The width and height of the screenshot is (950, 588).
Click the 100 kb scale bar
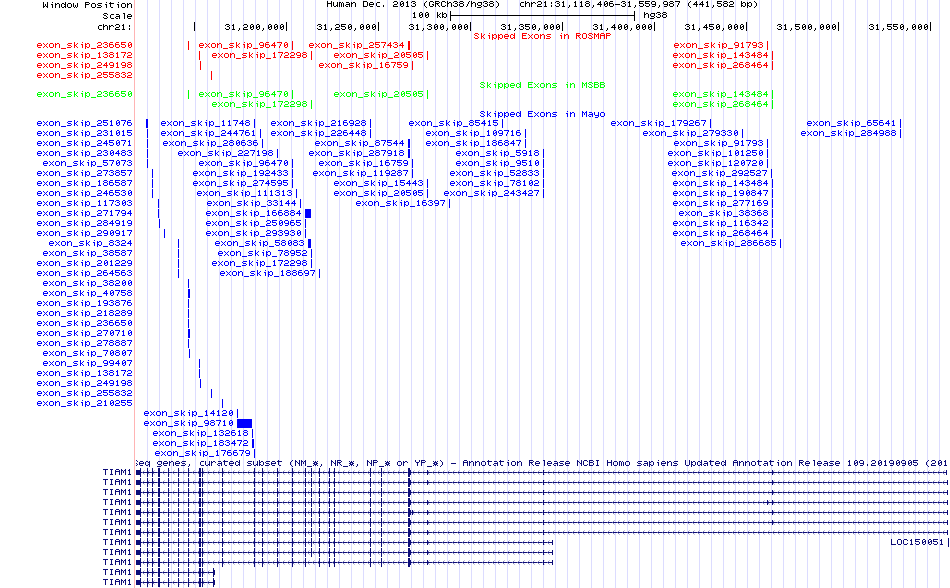[x=540, y=16]
